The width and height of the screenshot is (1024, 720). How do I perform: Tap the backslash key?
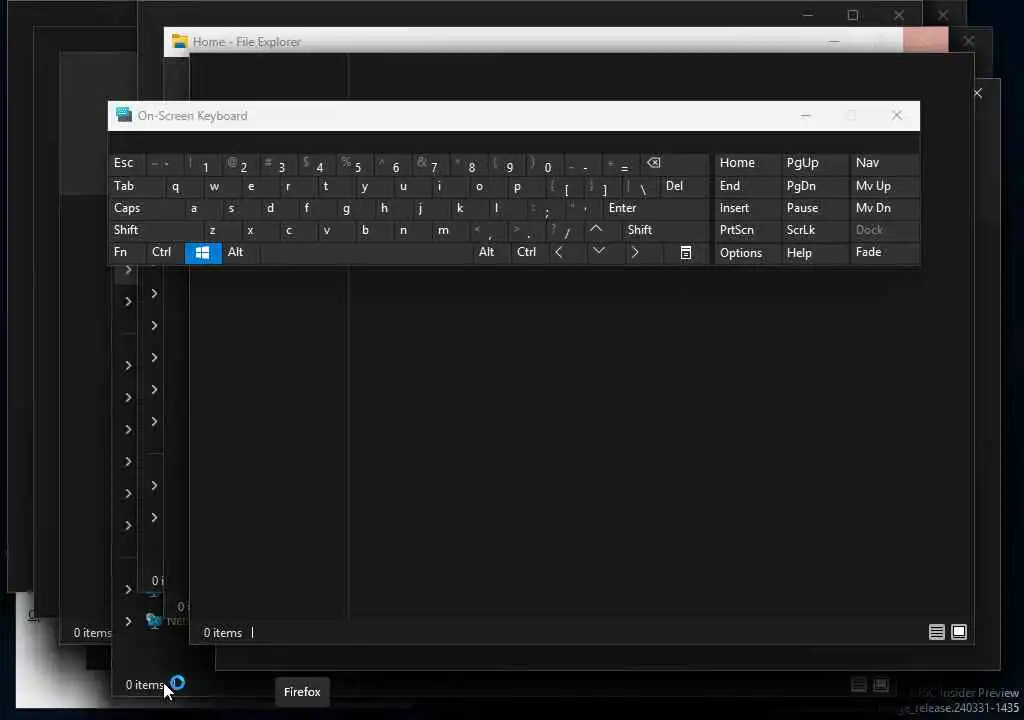point(643,189)
